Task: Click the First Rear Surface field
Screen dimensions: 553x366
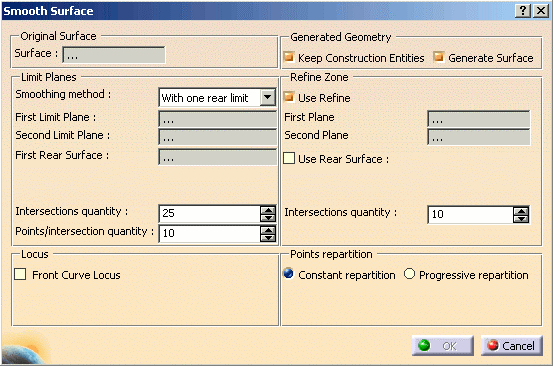Action: [218, 157]
